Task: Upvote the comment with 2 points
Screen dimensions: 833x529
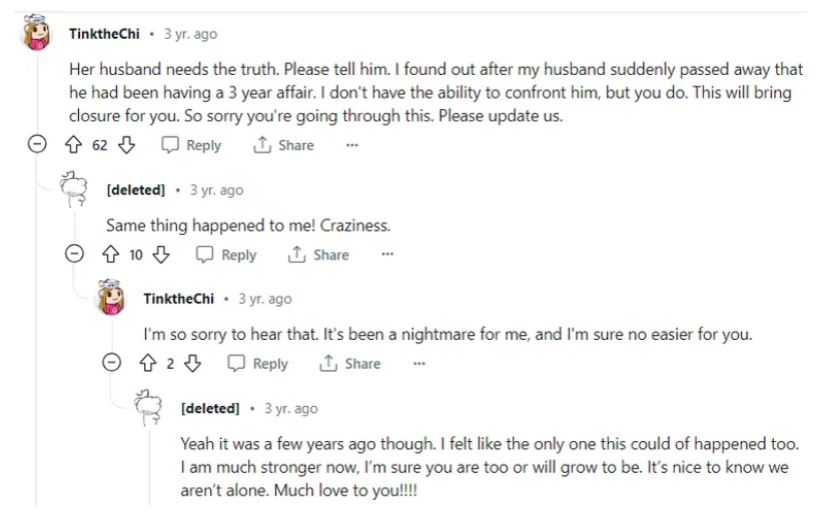Action: coord(148,364)
